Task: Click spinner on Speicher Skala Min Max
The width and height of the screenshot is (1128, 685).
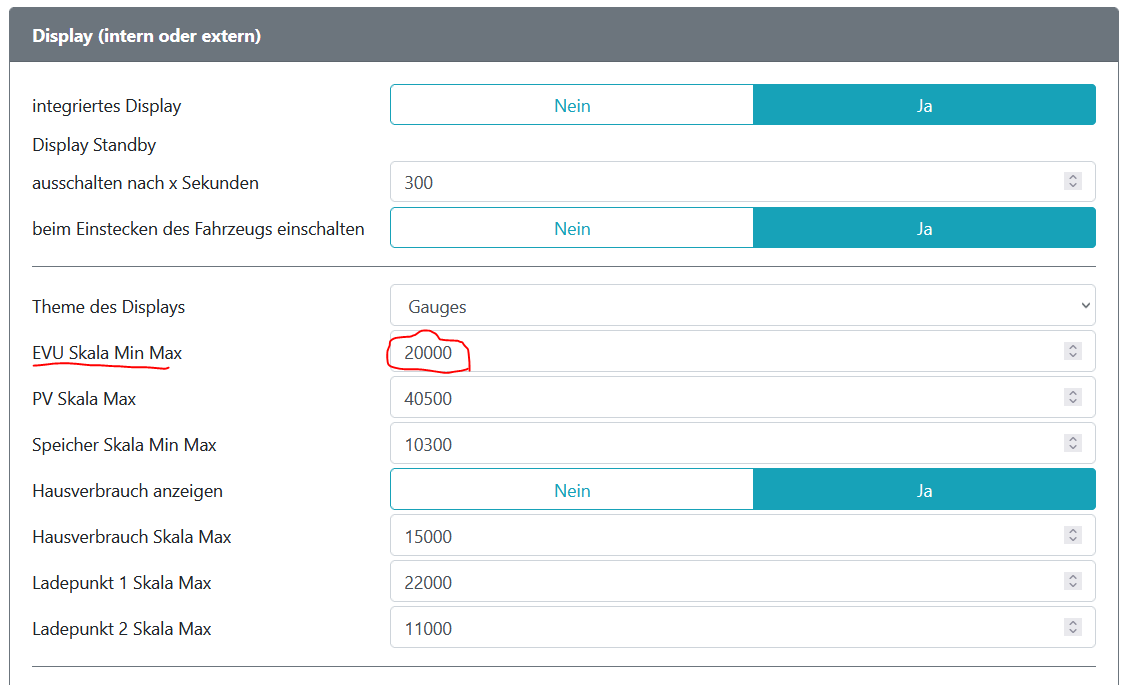Action: (x=1073, y=444)
